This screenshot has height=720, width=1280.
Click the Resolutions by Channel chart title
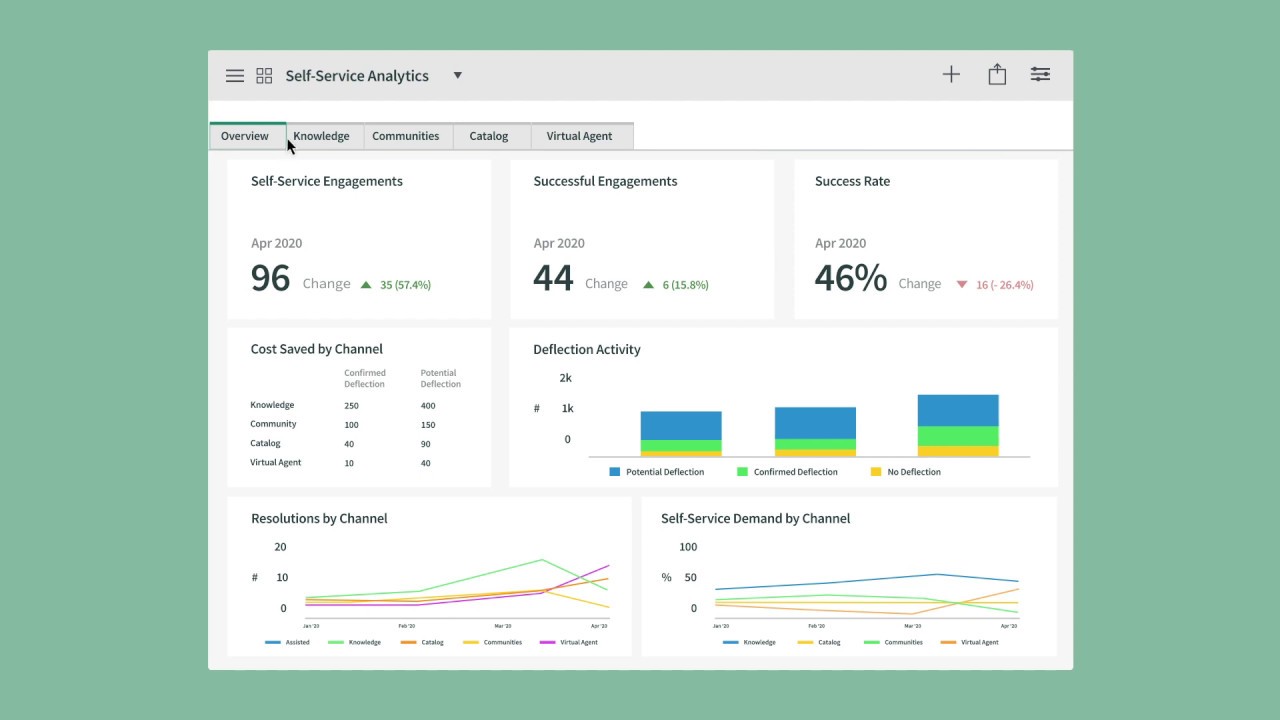[x=319, y=518]
